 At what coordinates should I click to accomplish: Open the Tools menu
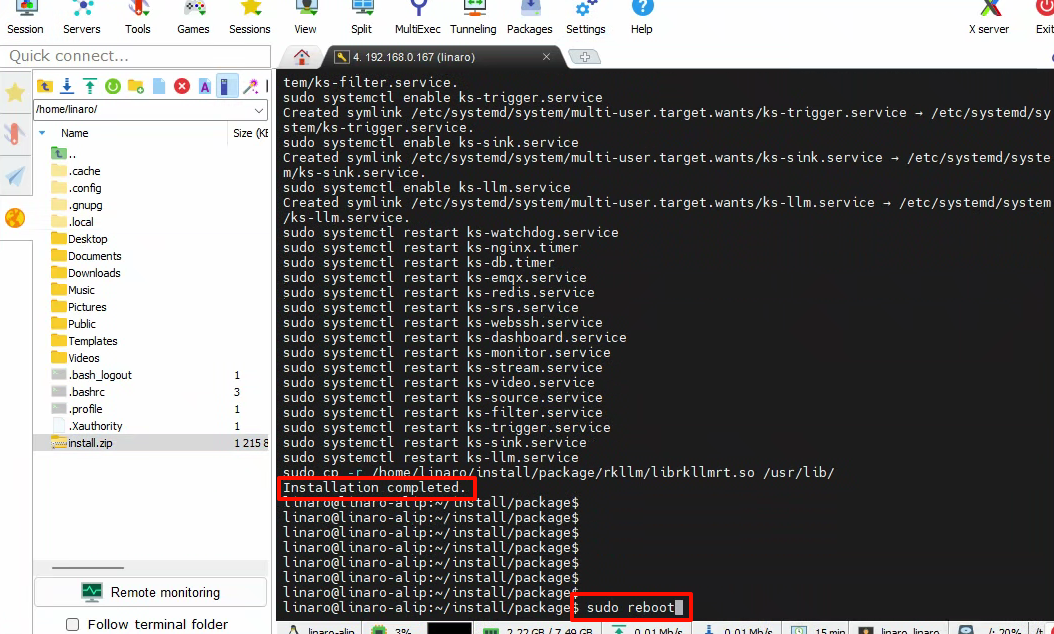click(137, 18)
